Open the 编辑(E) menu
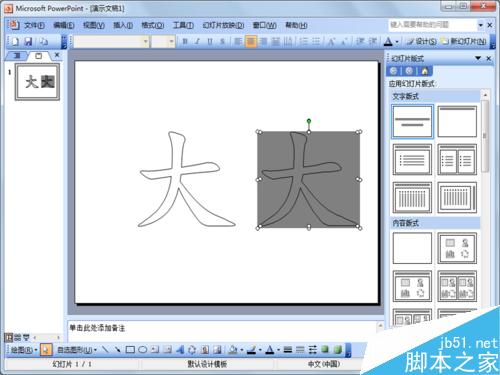 point(64,25)
